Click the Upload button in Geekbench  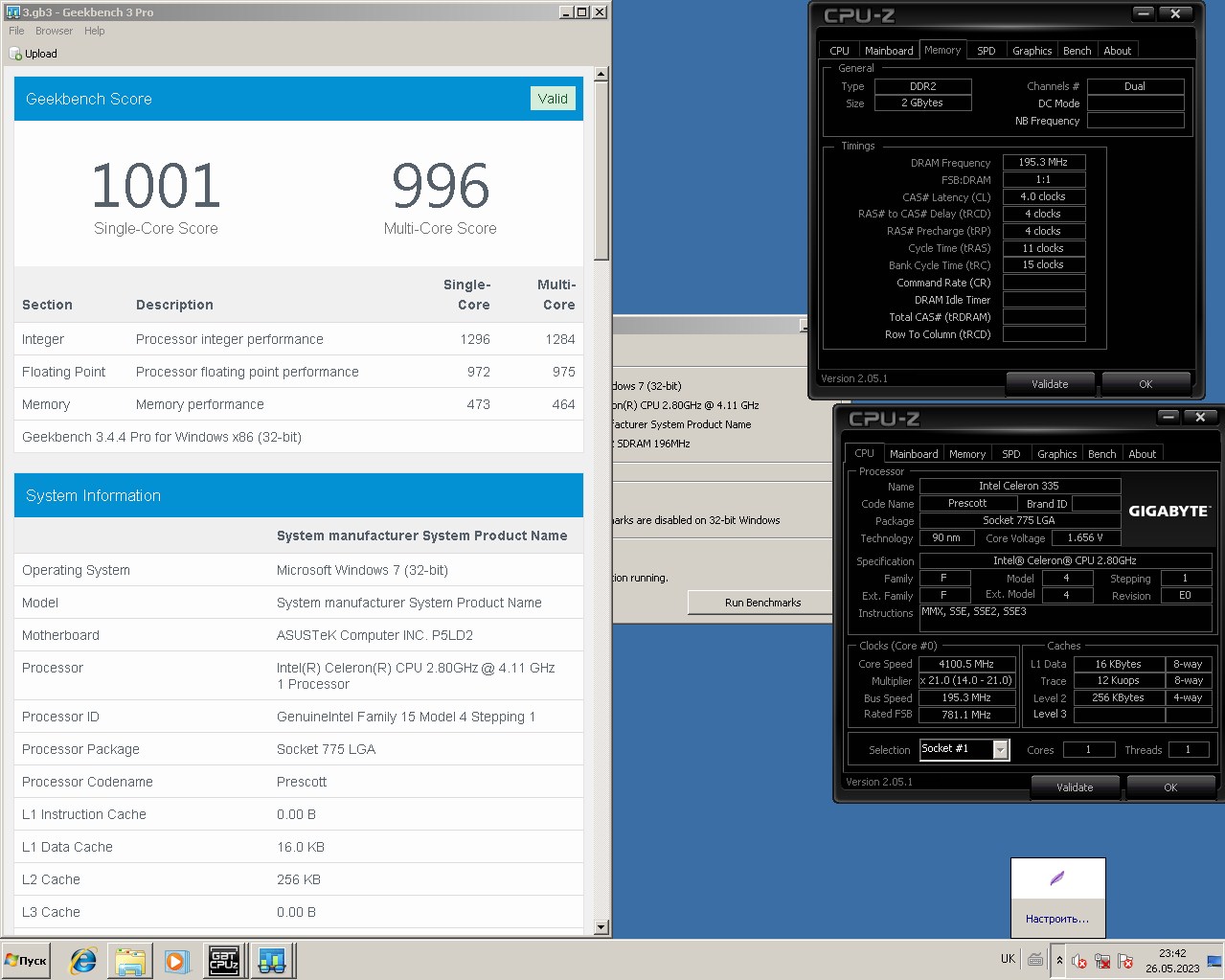[x=34, y=55]
